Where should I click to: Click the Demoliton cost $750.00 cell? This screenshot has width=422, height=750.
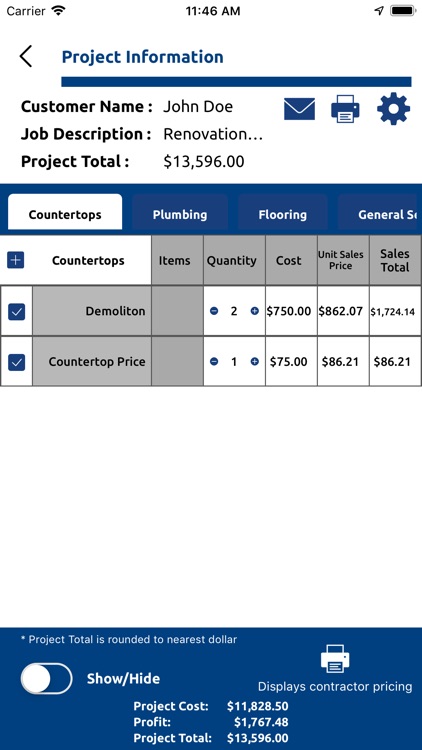(291, 311)
